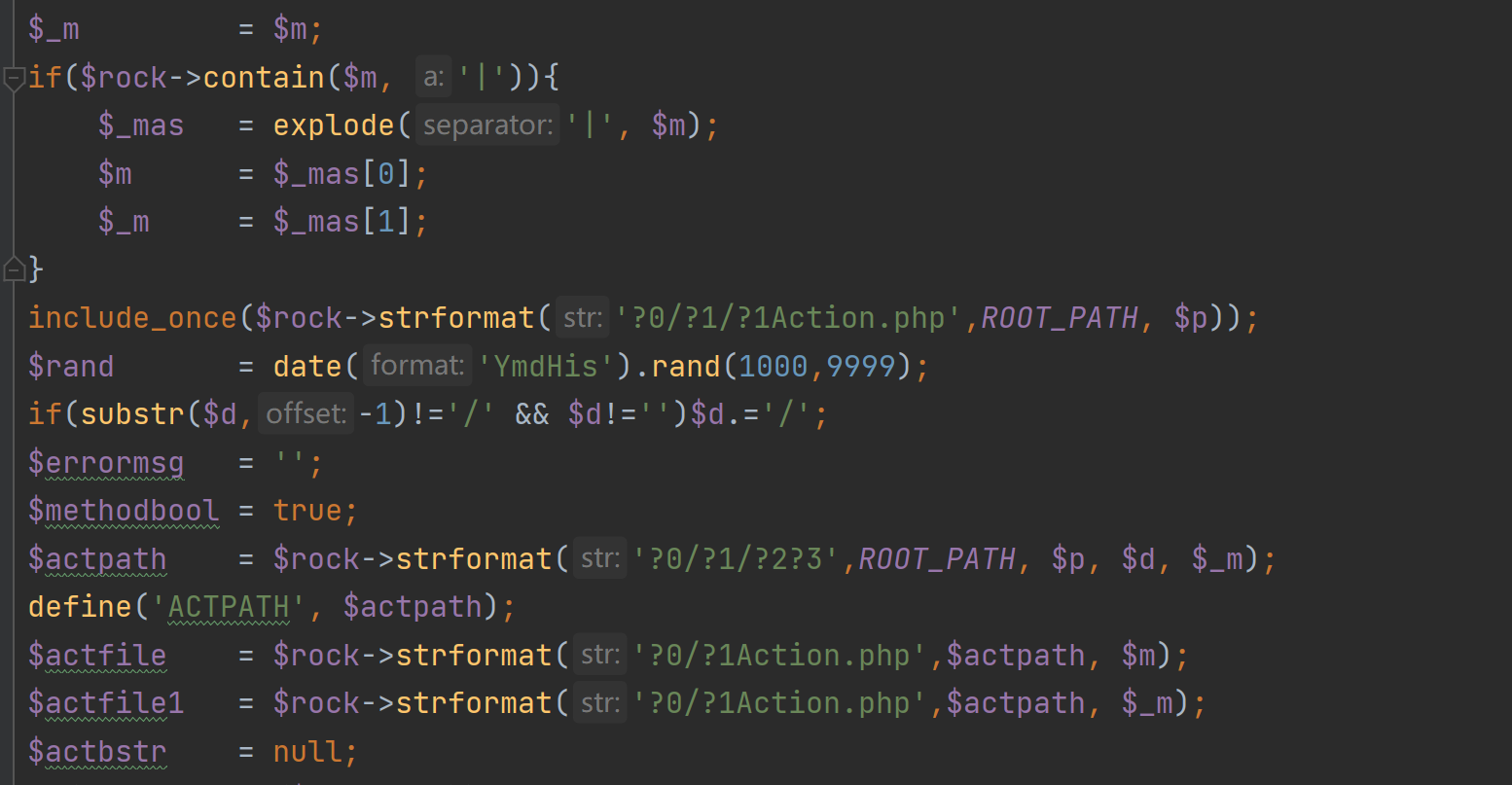Image resolution: width=1512 pixels, height=785 pixels.
Task: Click the rand function call
Action: click(686, 367)
